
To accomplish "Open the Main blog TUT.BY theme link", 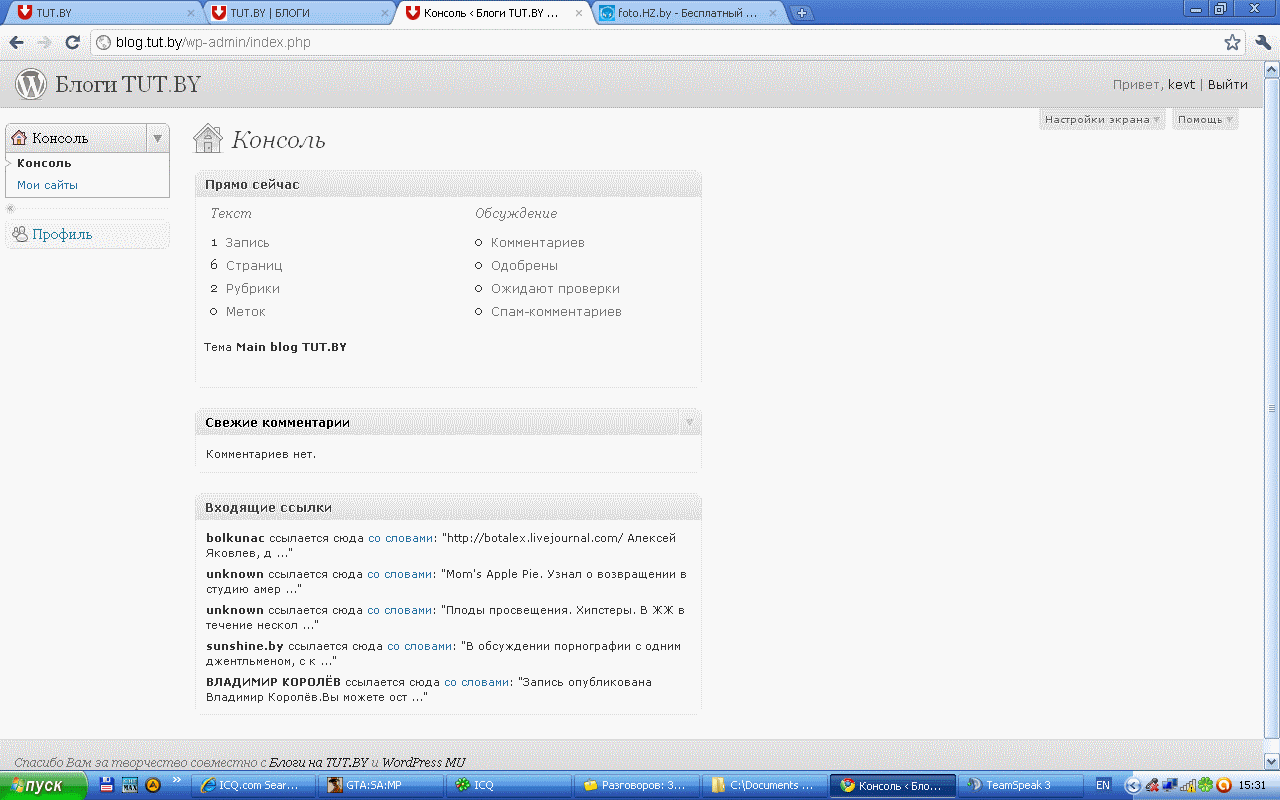I will point(291,347).
